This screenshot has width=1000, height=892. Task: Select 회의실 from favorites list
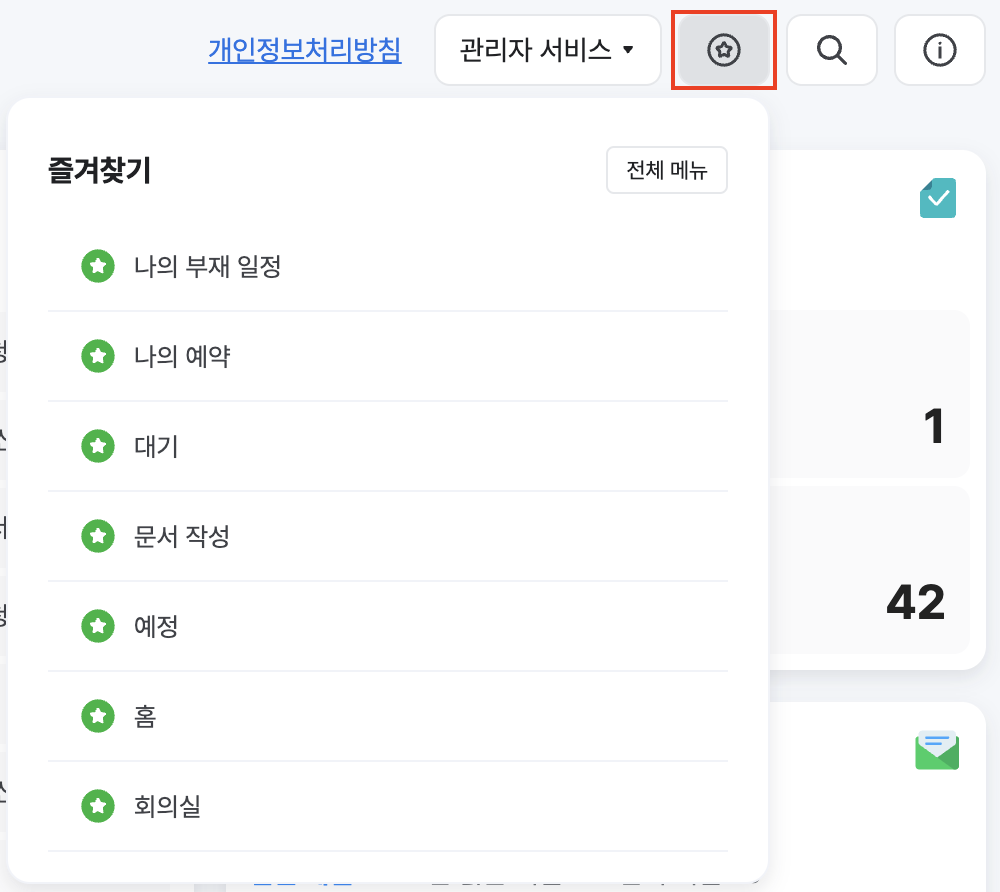pyautogui.click(x=167, y=806)
